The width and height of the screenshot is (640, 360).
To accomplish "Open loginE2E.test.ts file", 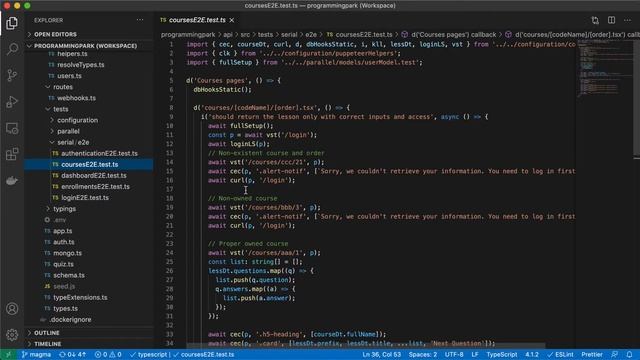I will click(89, 197).
